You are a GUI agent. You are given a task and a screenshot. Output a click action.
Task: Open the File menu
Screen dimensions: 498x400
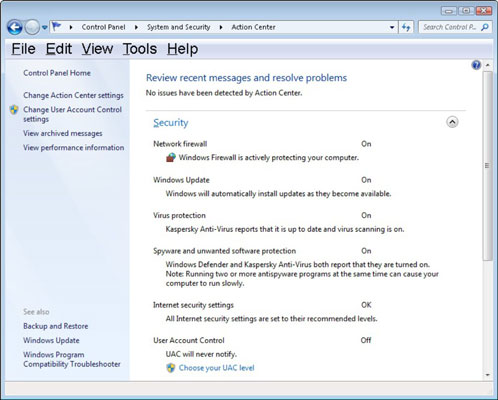pyautogui.click(x=23, y=49)
